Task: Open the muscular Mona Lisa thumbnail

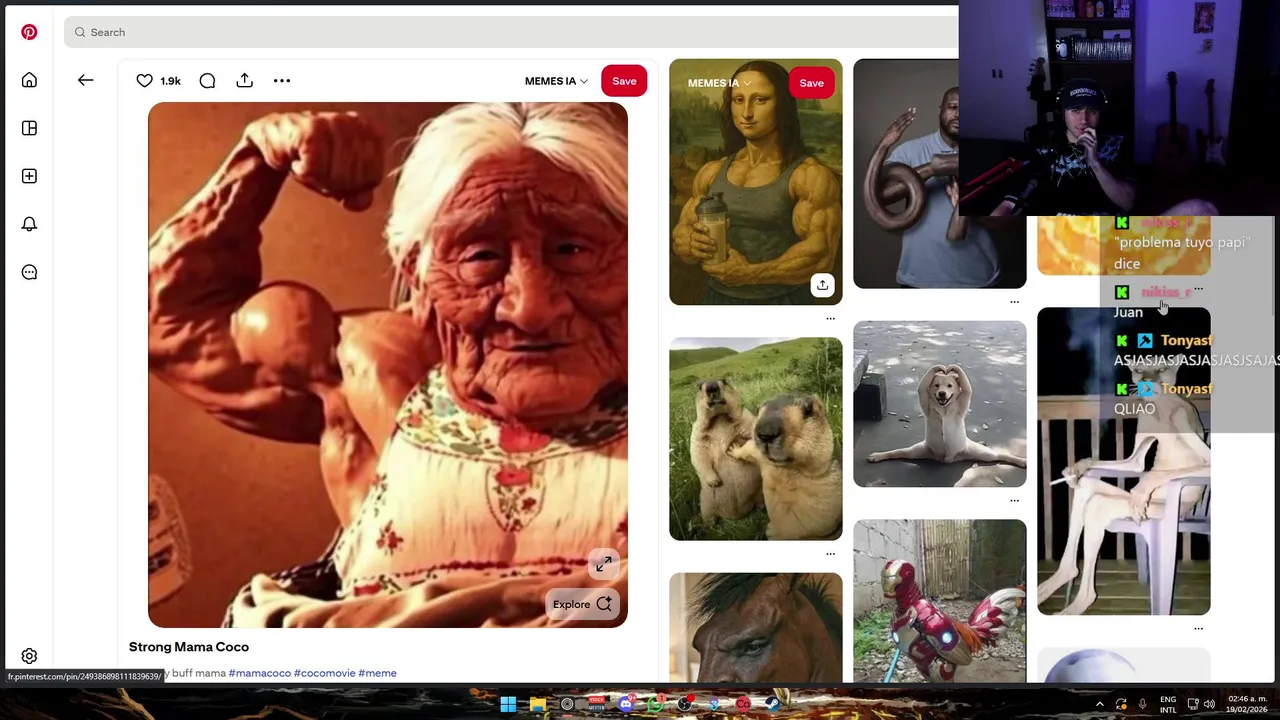Action: coord(756,182)
